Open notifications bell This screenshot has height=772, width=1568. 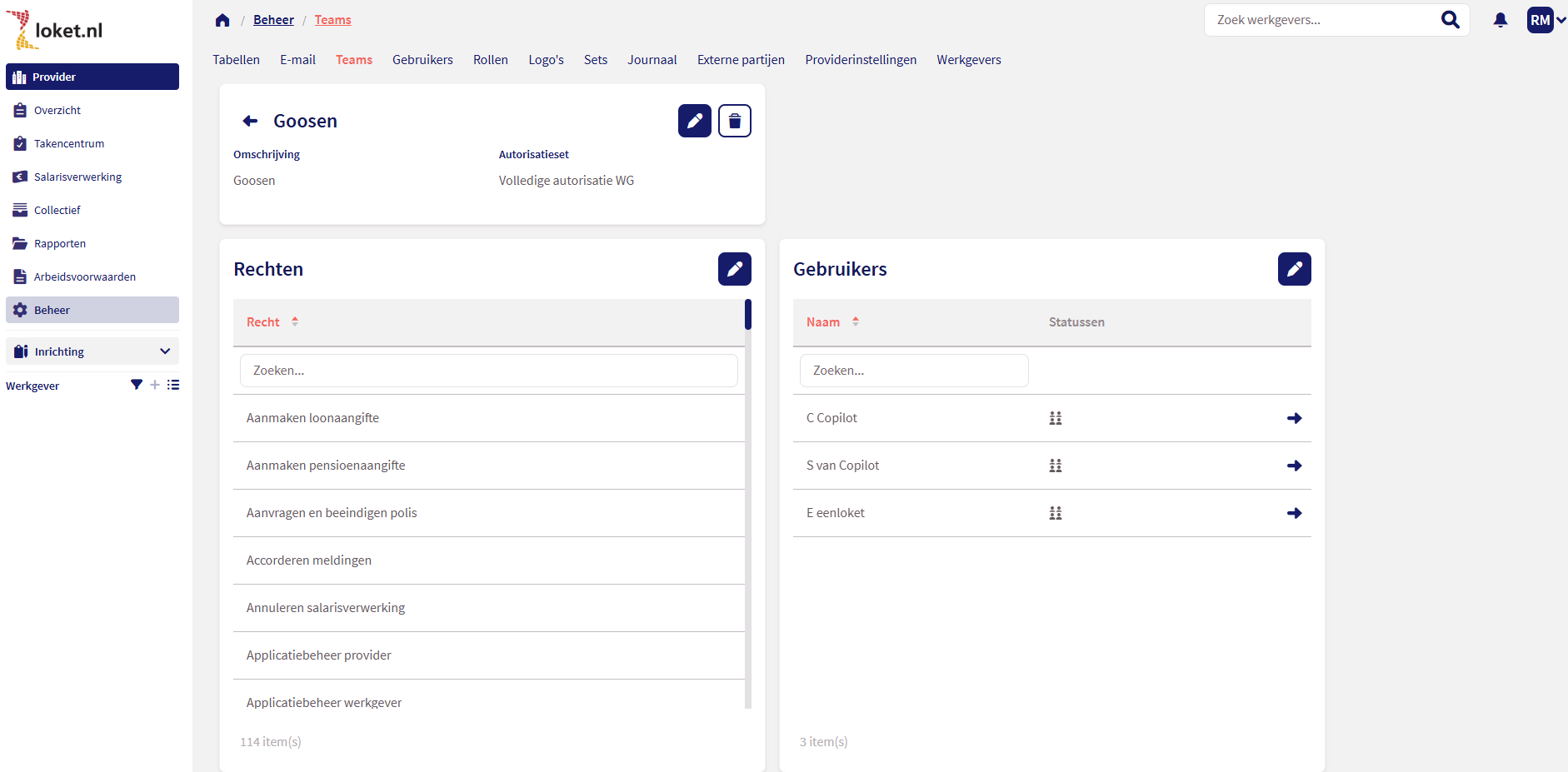tap(1500, 20)
